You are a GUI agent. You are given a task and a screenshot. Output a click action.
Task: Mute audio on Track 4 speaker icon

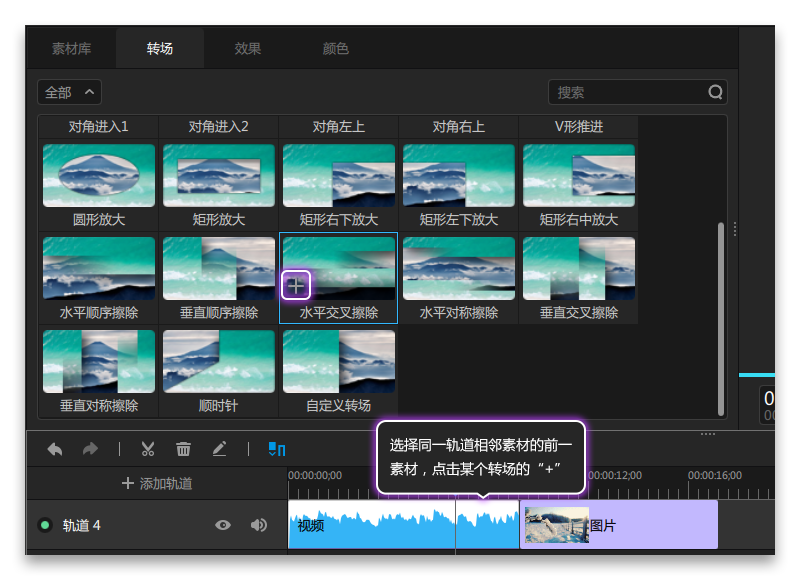coord(257,524)
